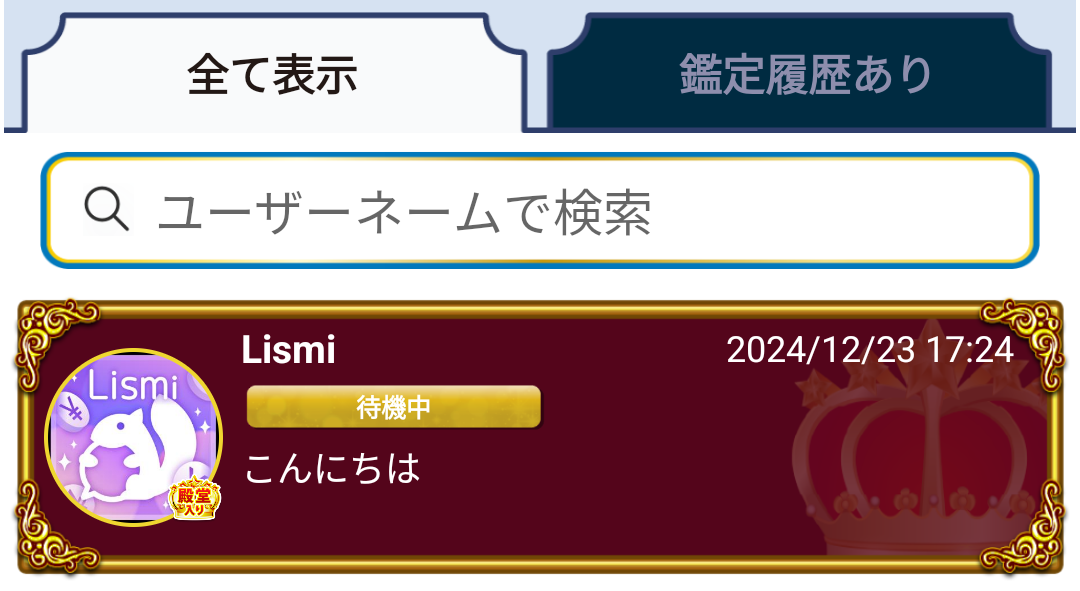Focus the ユーザーネームで検索 search field

[x=540, y=210]
